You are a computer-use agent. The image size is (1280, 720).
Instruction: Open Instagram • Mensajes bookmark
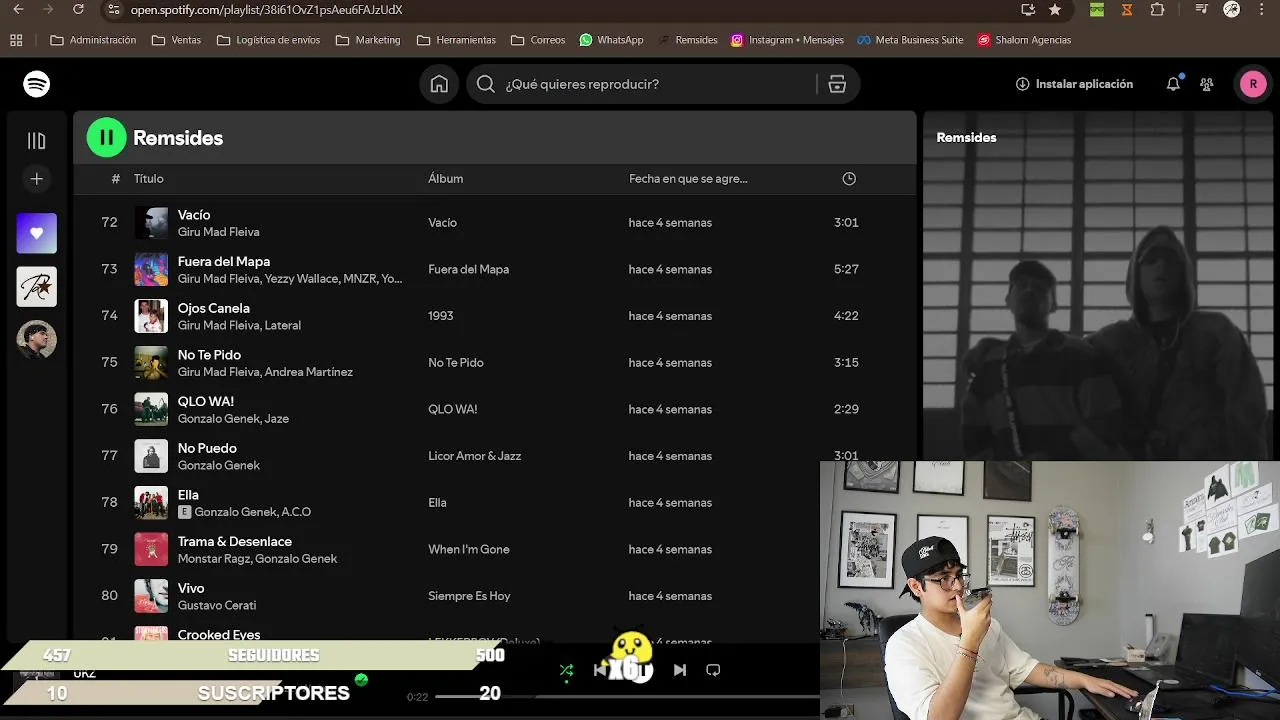point(787,40)
